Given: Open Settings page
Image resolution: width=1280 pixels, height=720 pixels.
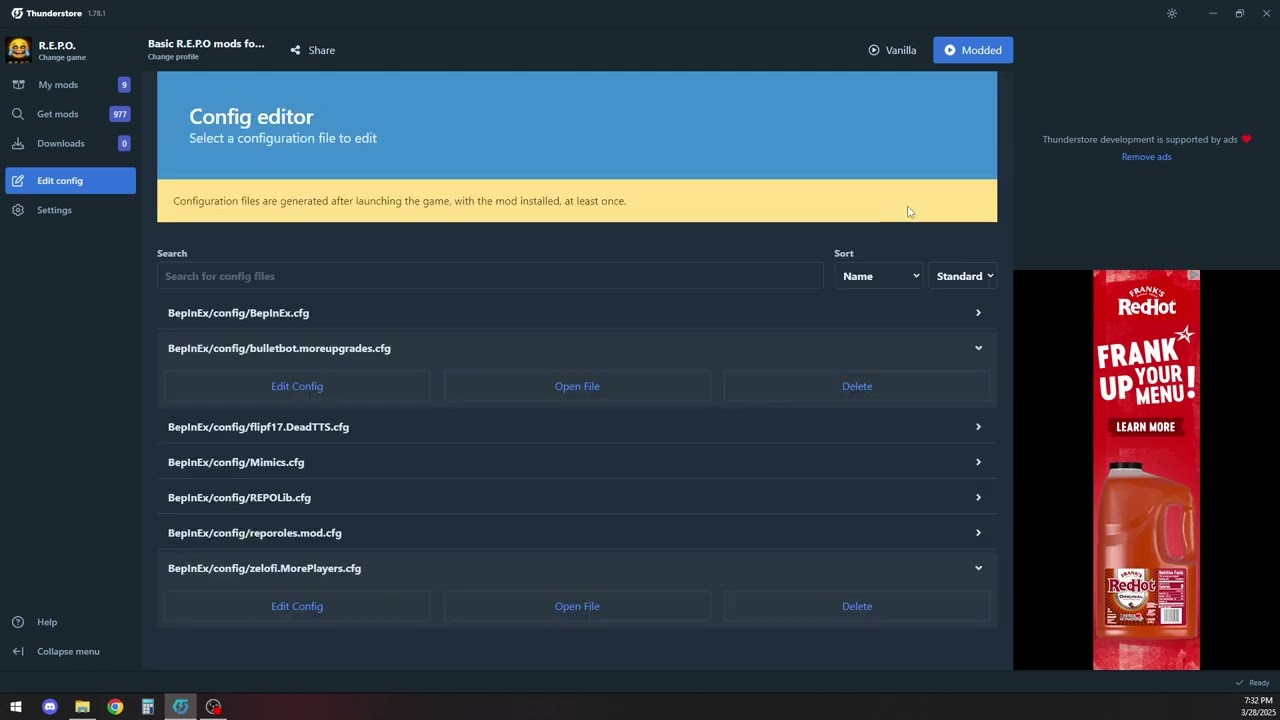Looking at the screenshot, I should [x=70, y=210].
